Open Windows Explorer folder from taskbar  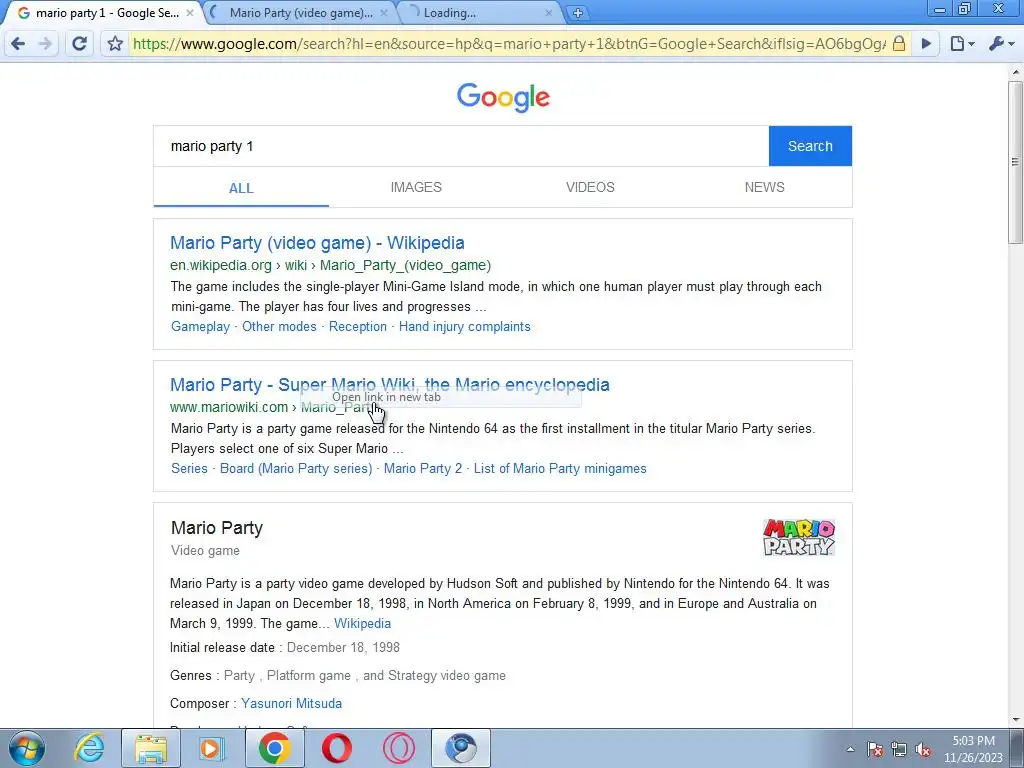[150, 748]
